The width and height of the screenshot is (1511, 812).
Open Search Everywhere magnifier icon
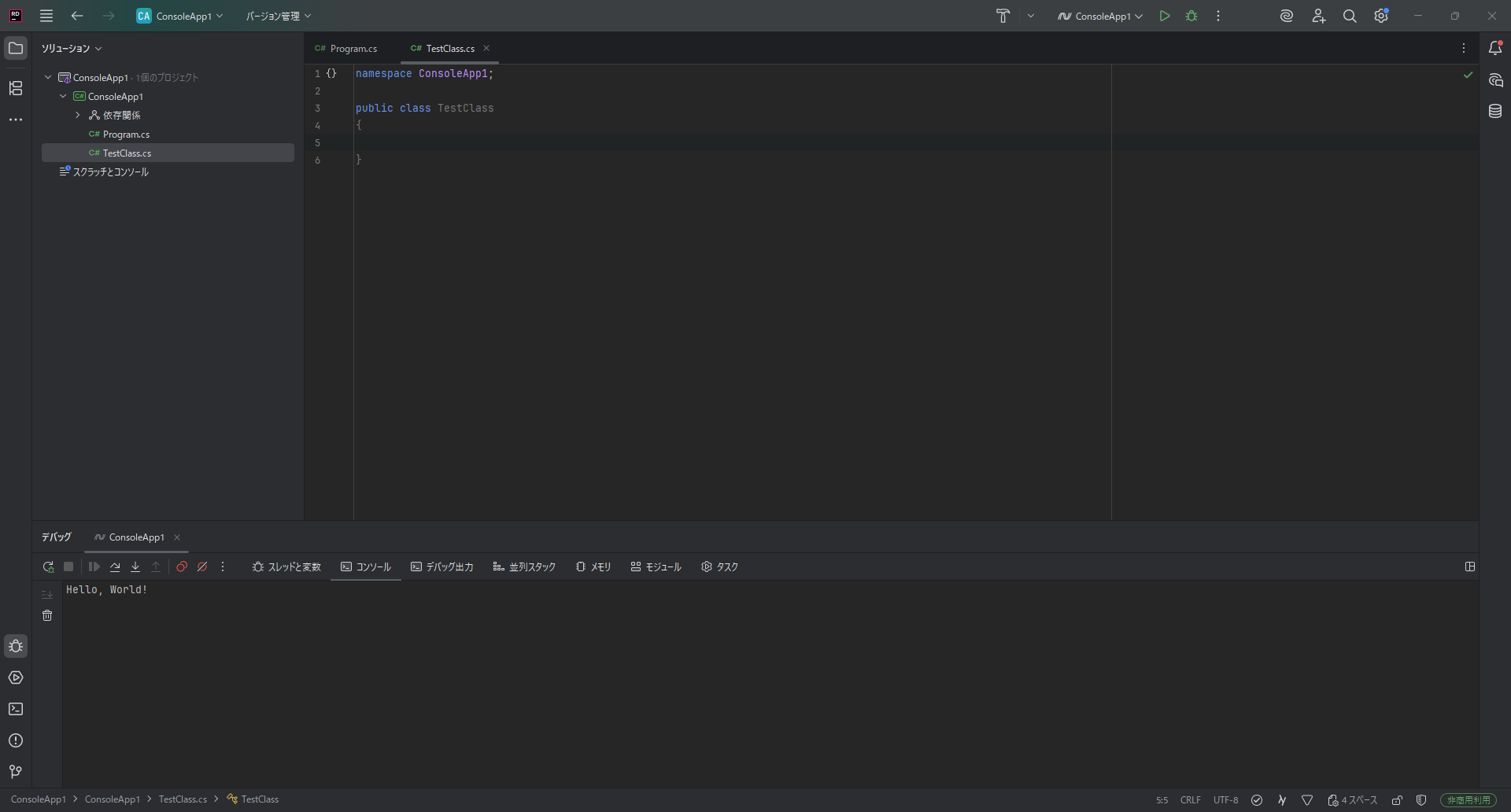click(x=1350, y=16)
